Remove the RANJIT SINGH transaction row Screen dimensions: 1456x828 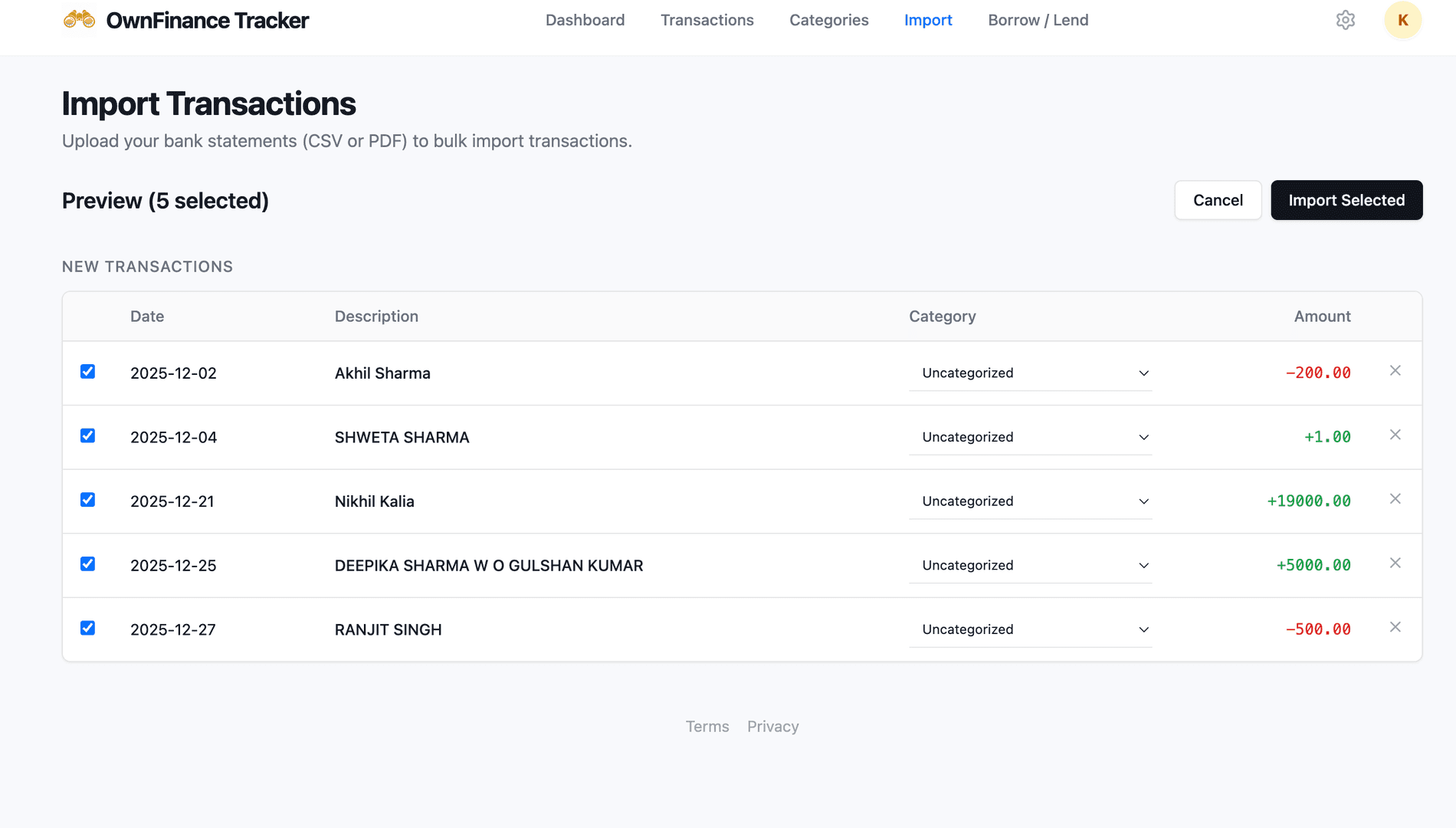(x=1395, y=627)
